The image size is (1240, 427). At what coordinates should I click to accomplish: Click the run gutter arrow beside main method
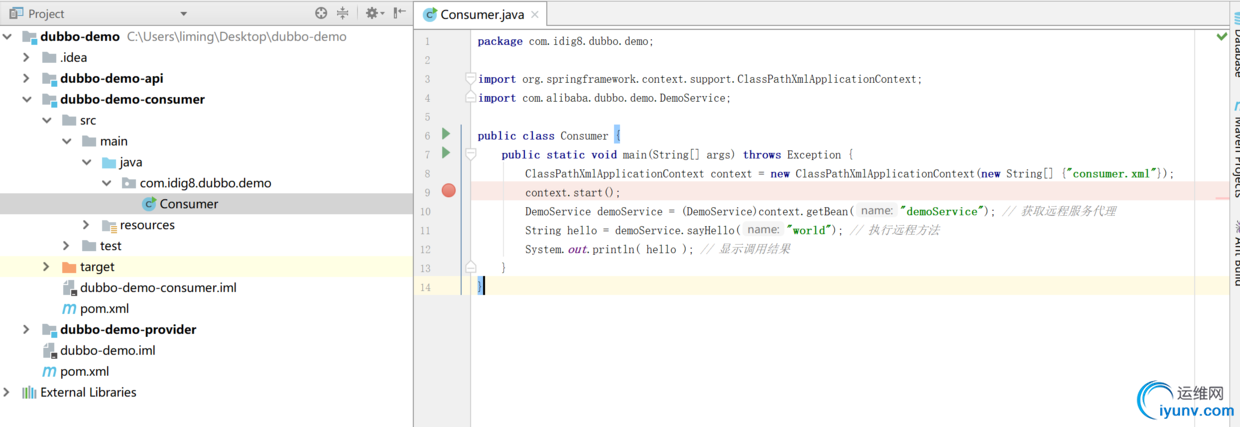click(x=446, y=153)
